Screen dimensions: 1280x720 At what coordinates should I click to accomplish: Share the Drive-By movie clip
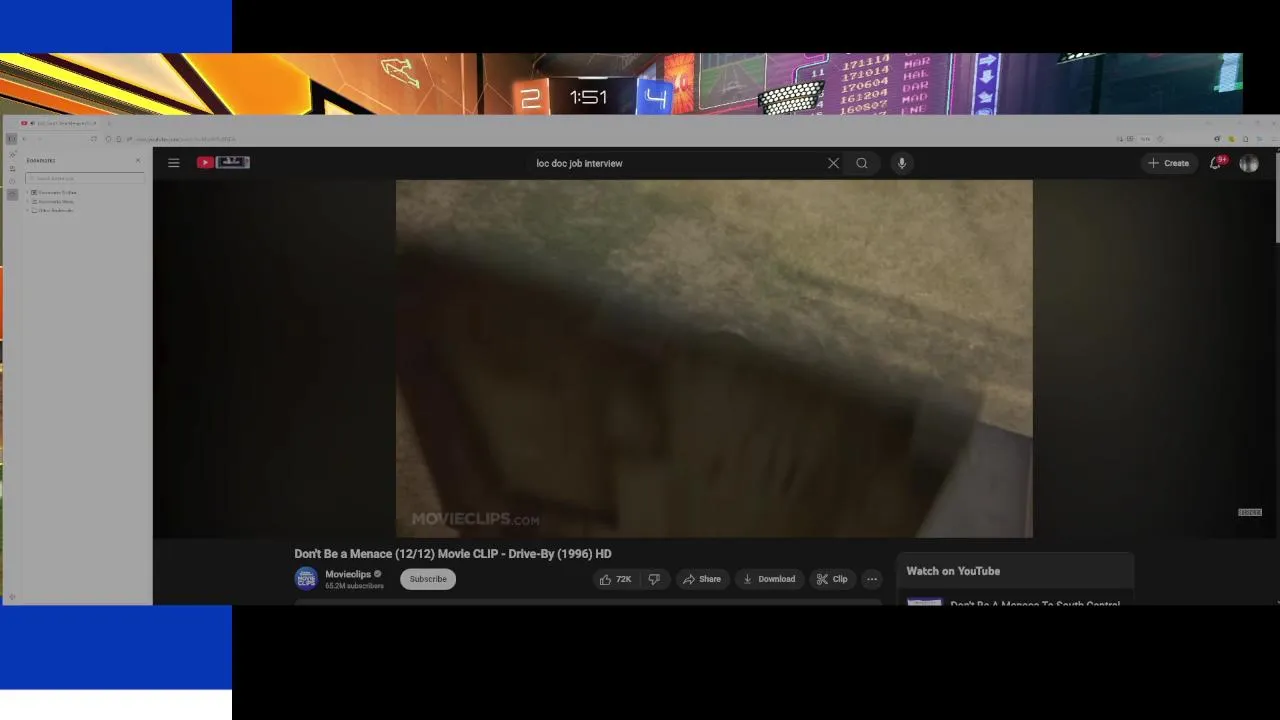702,579
